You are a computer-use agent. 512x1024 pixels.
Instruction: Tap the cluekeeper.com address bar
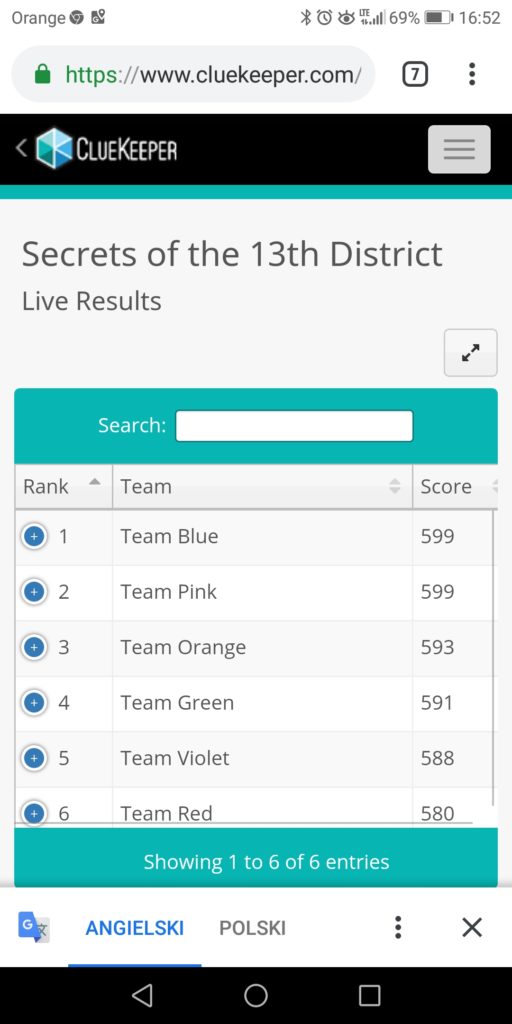pos(194,75)
